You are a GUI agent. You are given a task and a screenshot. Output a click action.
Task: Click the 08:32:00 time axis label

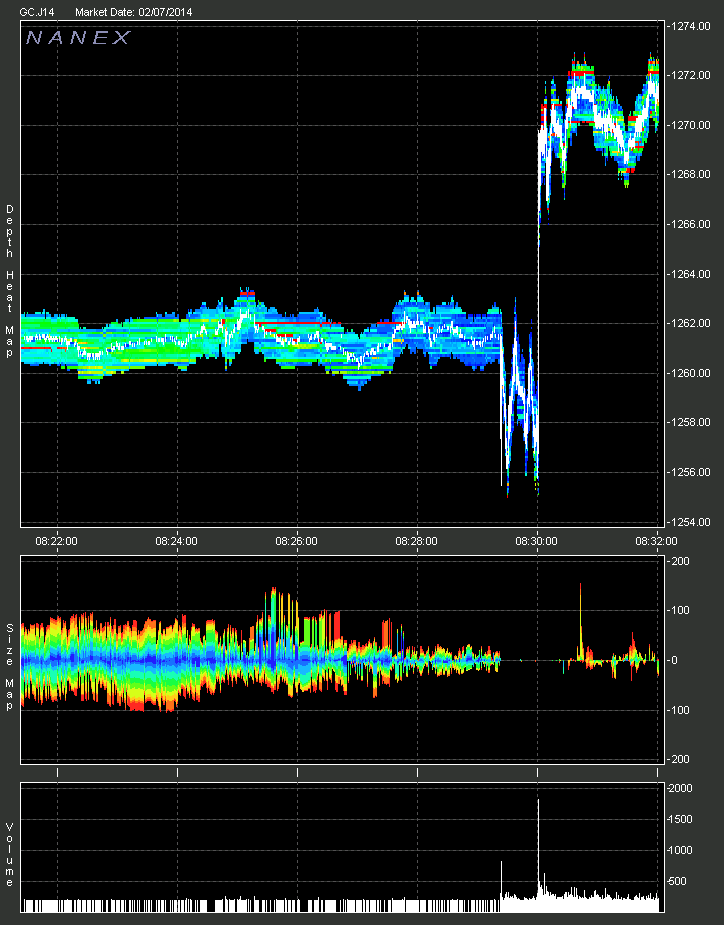[656, 541]
